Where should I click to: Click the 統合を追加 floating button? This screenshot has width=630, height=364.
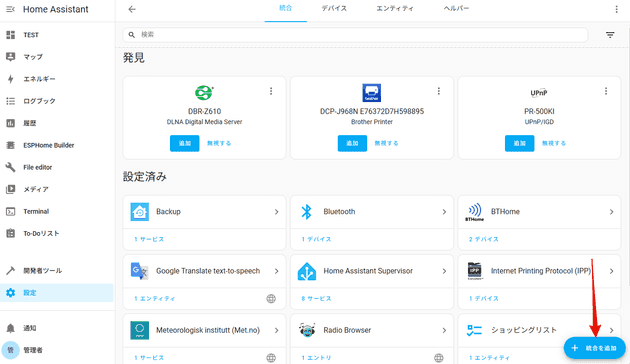[595, 348]
